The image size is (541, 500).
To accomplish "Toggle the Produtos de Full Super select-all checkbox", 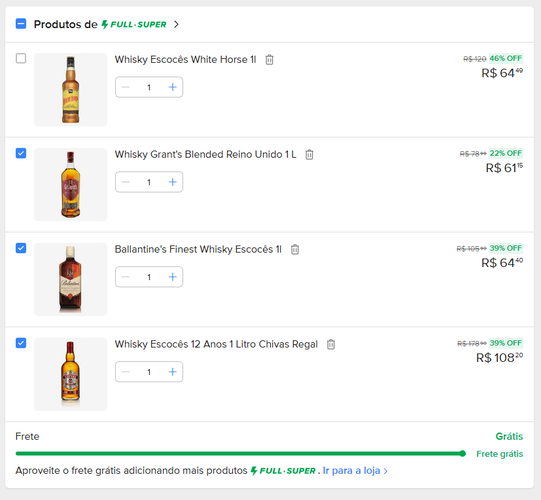I will [x=21, y=24].
